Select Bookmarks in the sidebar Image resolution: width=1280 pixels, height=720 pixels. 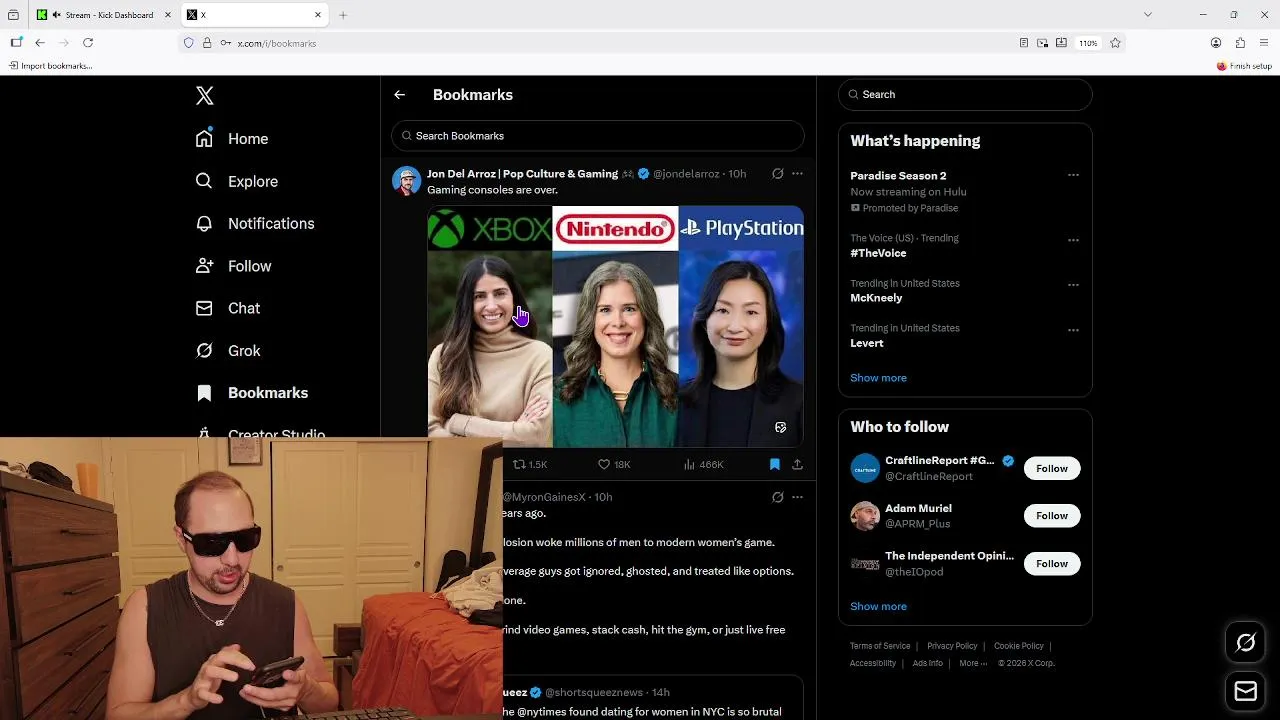coord(252,393)
